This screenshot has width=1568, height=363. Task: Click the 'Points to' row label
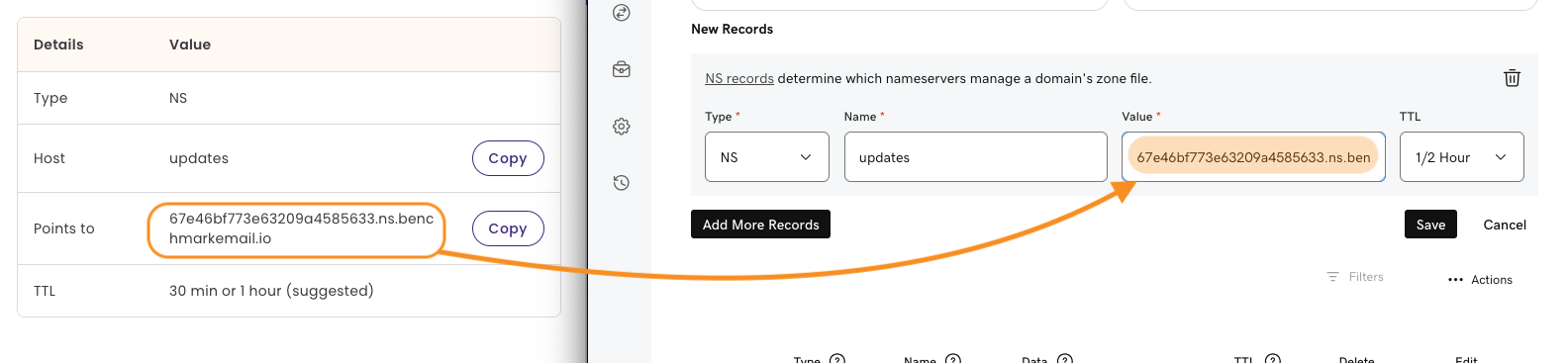[x=64, y=228]
